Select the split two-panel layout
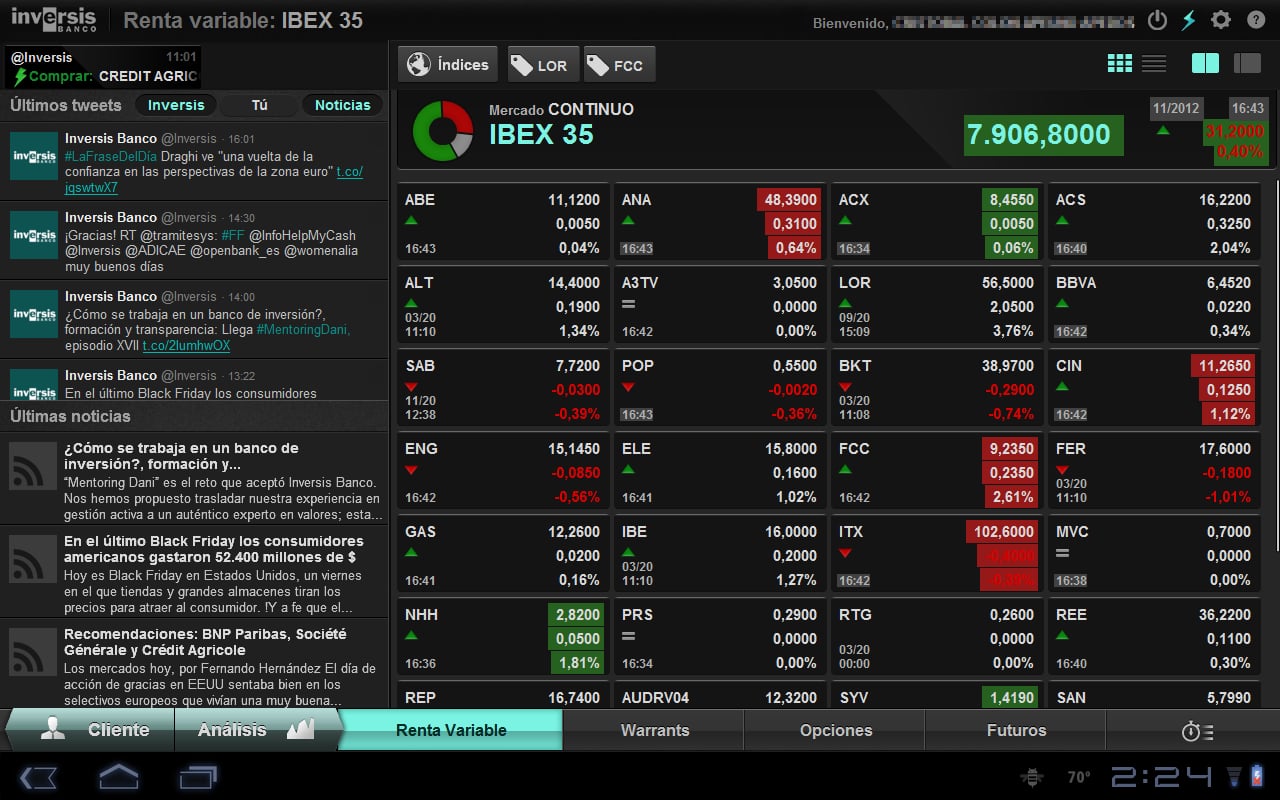Screen dimensions: 1280x800 click(1206, 64)
